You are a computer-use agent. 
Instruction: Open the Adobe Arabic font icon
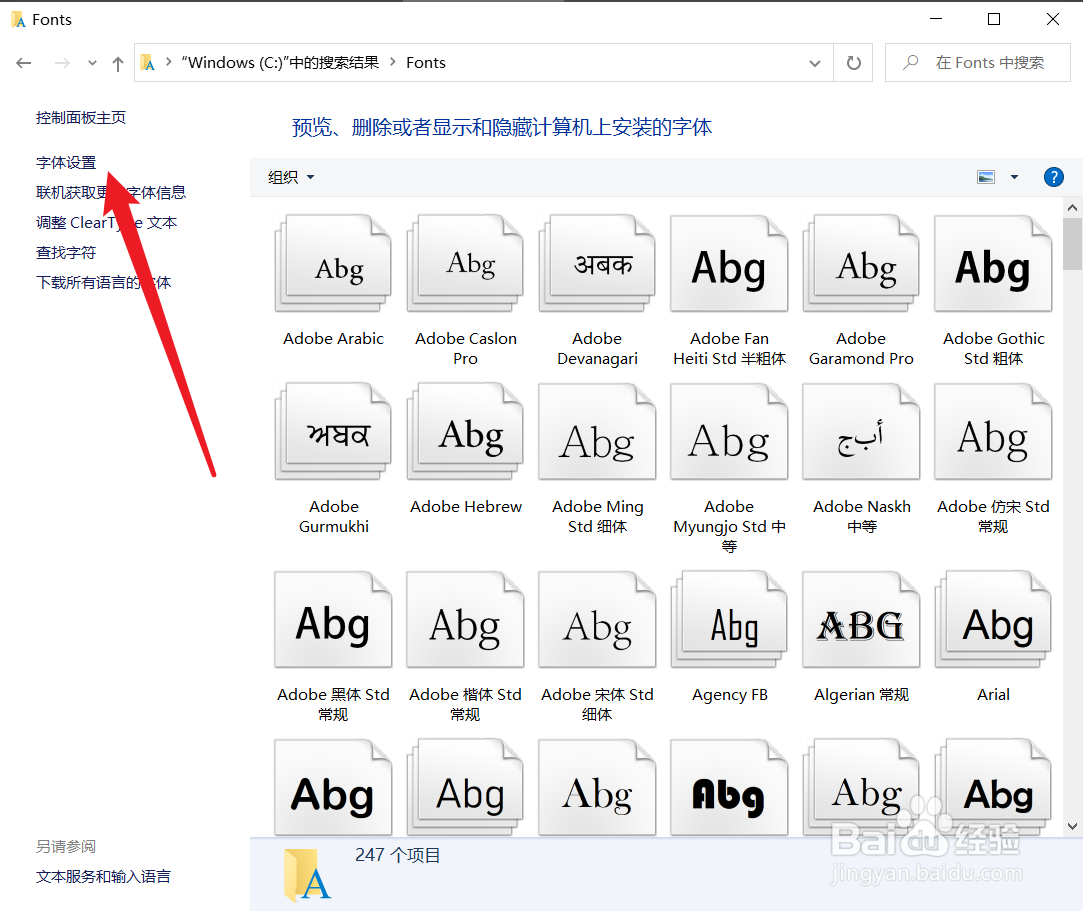click(x=334, y=263)
